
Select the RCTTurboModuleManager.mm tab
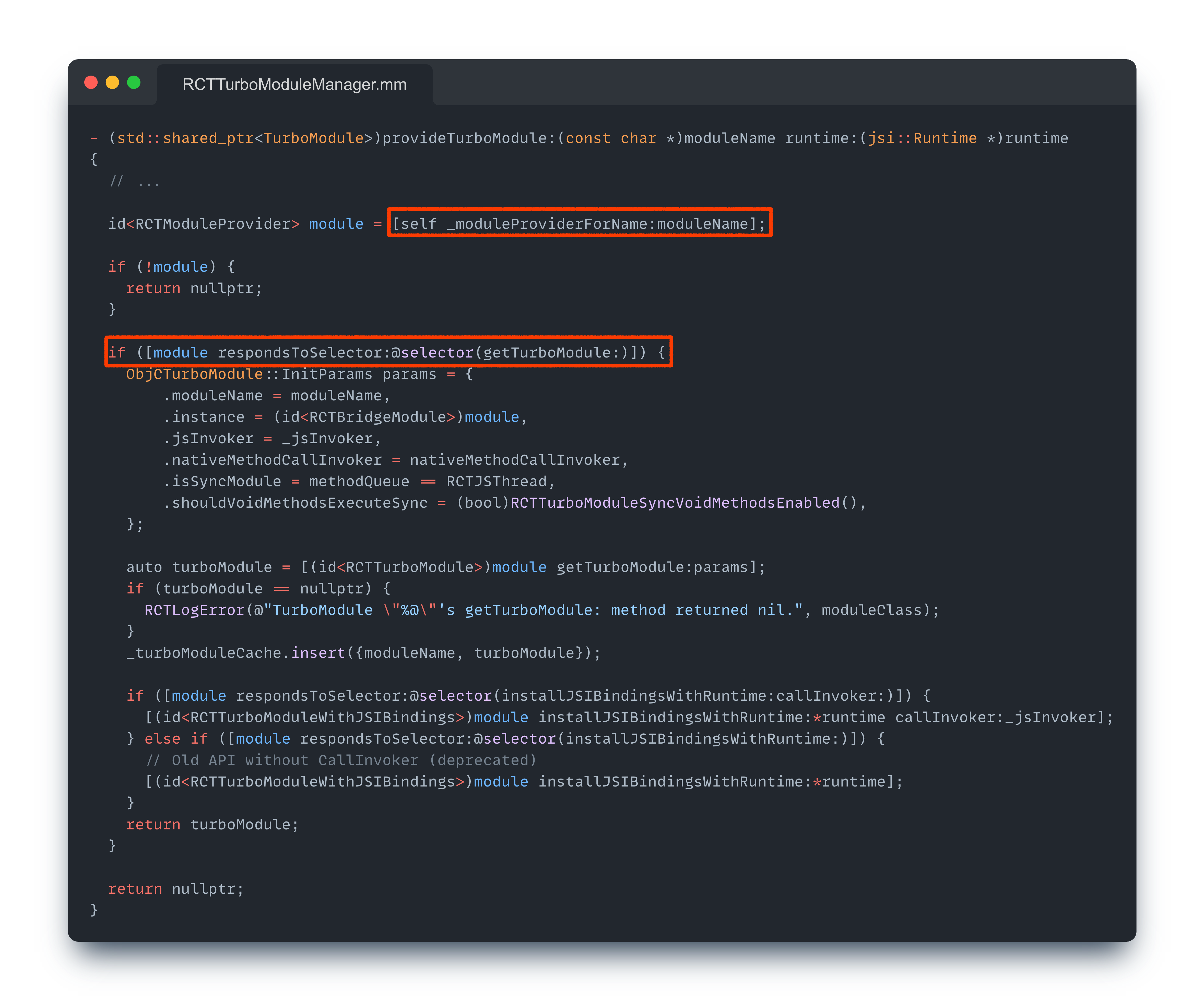tap(294, 85)
